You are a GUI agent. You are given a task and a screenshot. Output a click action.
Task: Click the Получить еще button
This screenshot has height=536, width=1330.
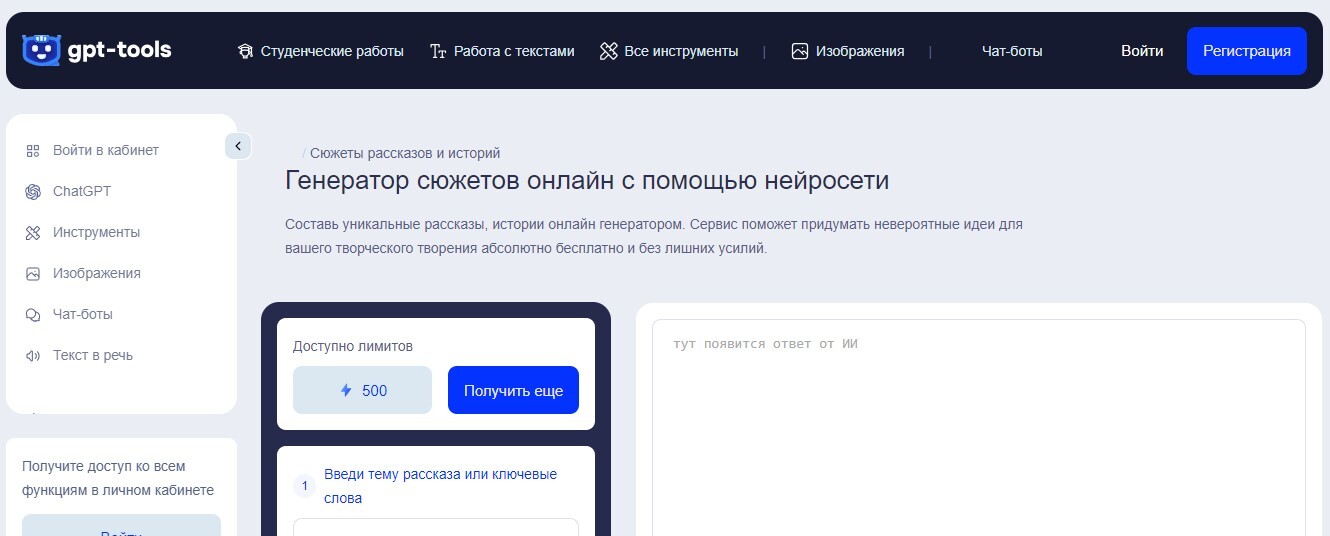(513, 390)
